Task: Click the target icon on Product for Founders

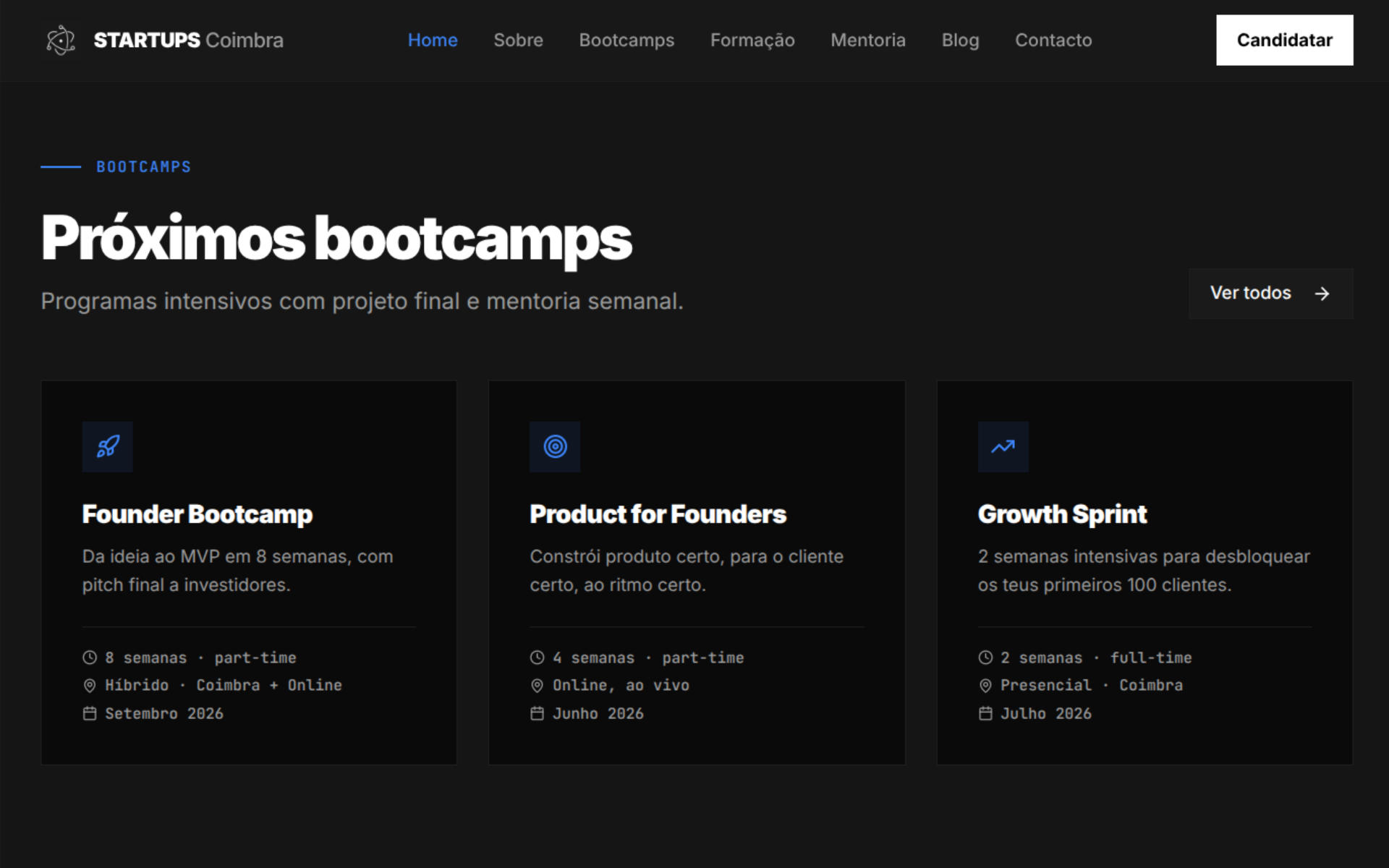Action: point(555,446)
